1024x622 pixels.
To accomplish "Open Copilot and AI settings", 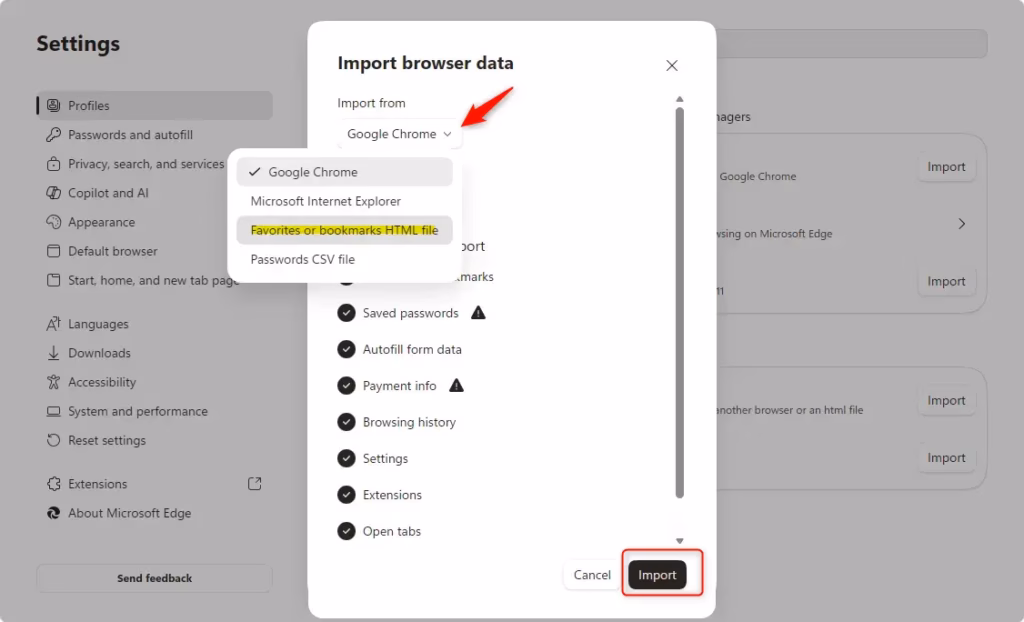I will (x=155, y=193).
